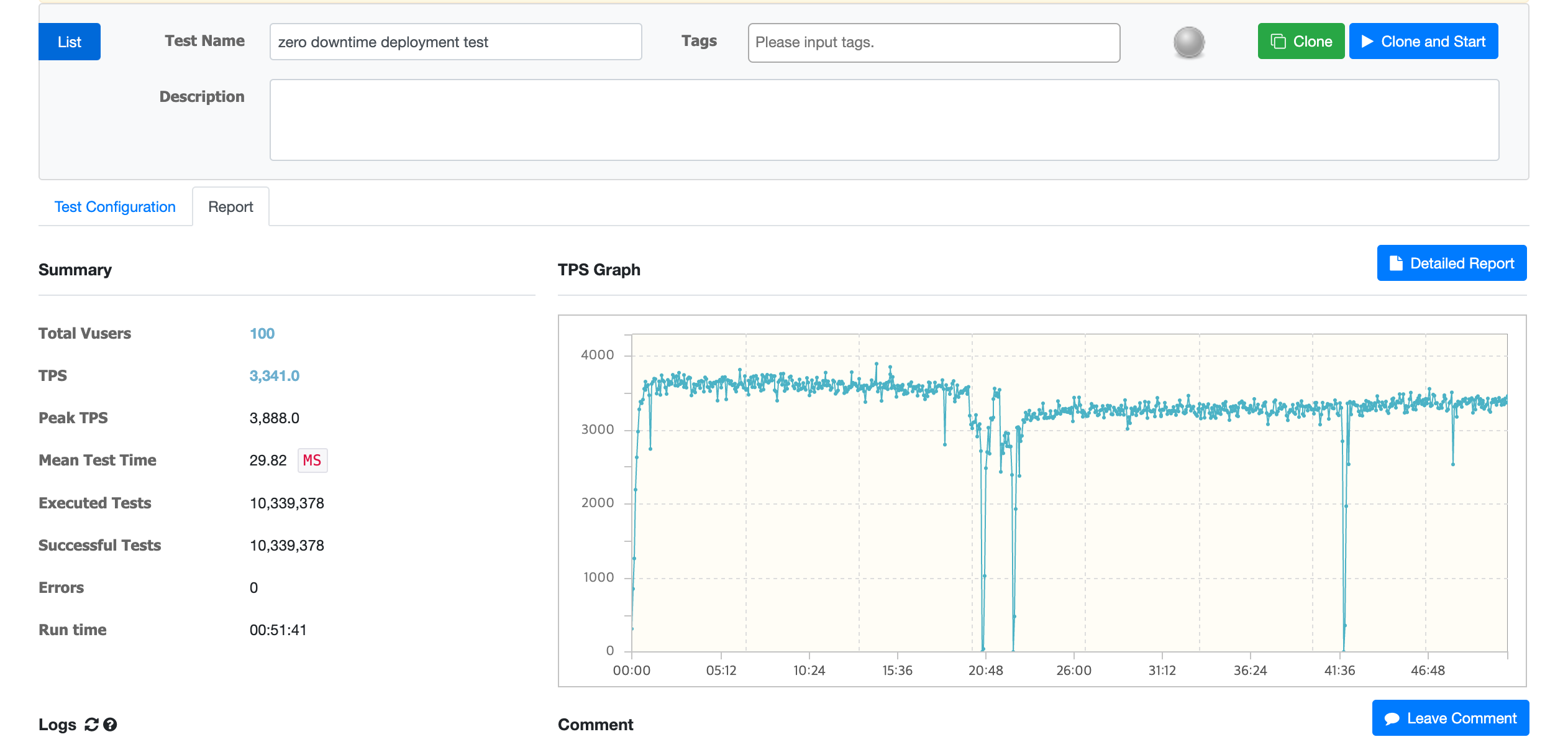Switch to the Test Configuration tab

[x=115, y=207]
